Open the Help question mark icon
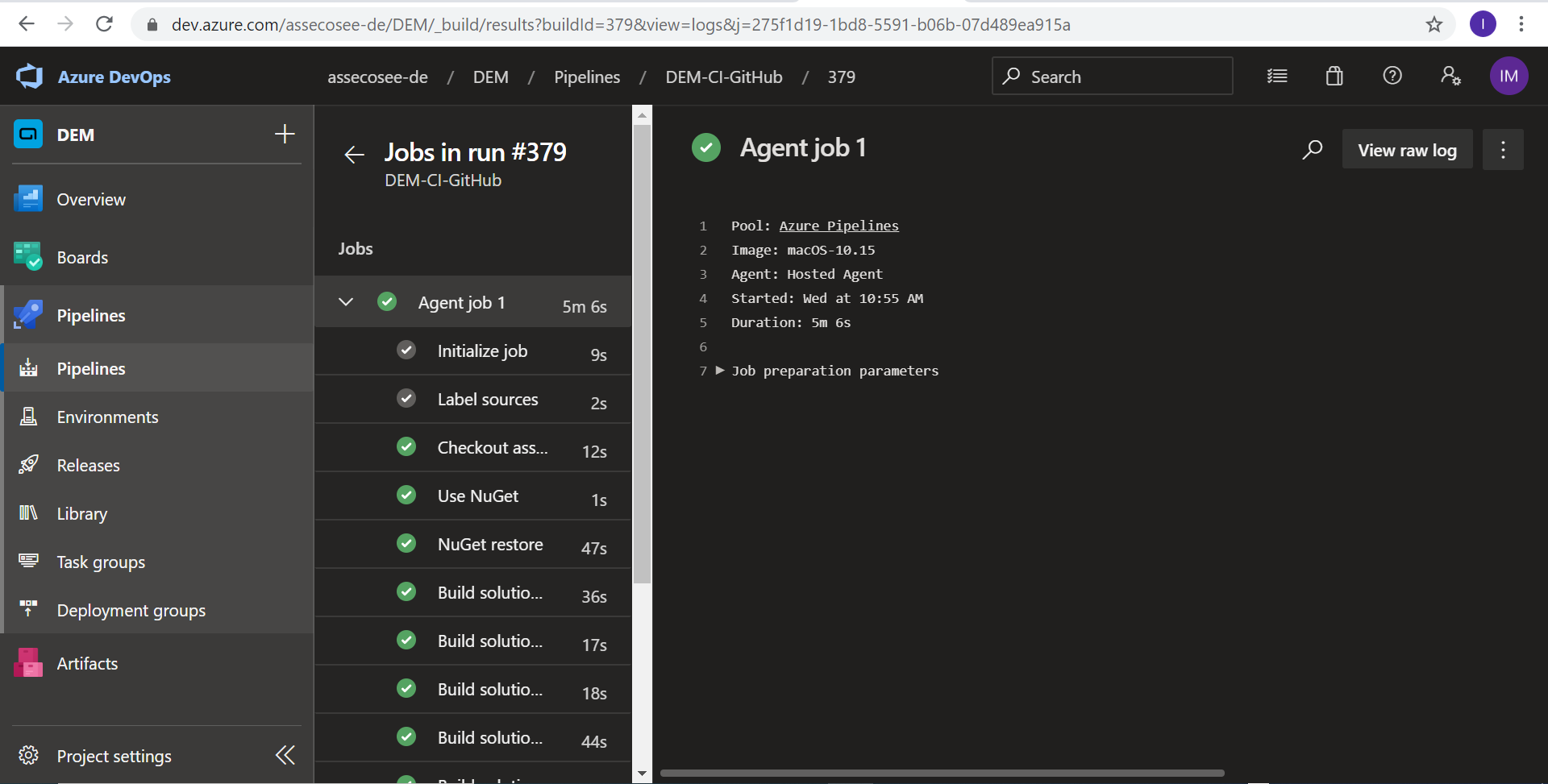Screen dimensions: 1548x784 click(1392, 76)
